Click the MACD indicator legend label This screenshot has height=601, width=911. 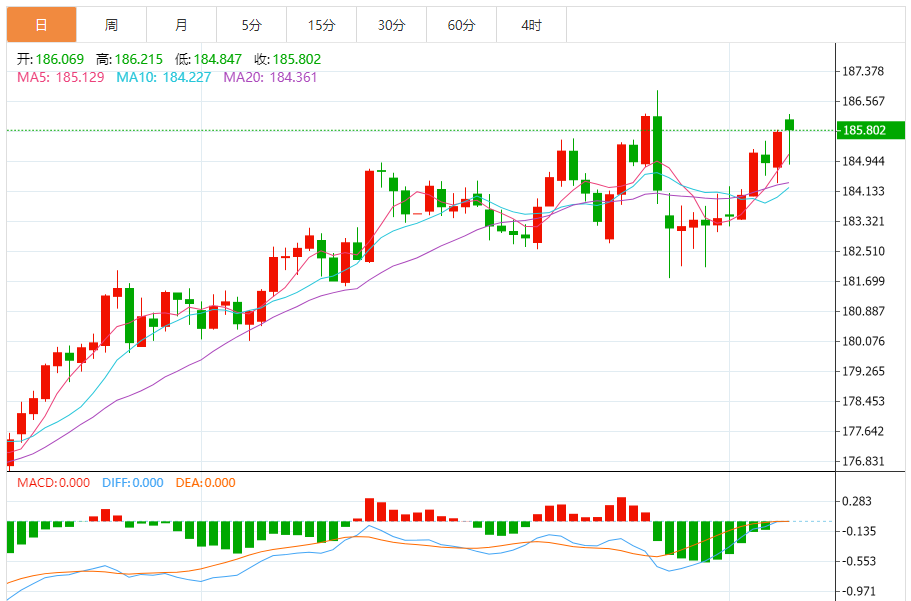click(x=50, y=483)
